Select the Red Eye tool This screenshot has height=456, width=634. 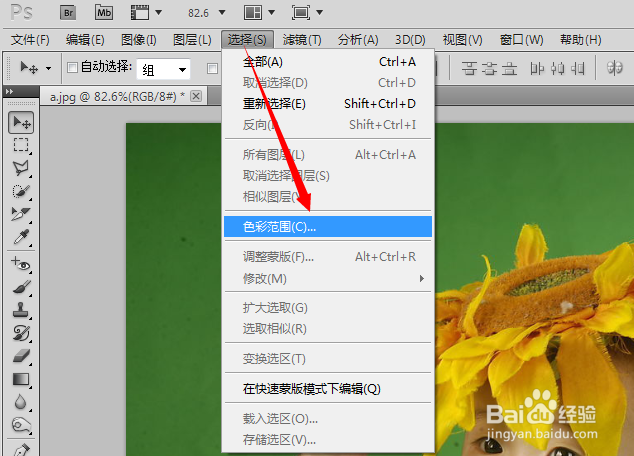tap(21, 264)
